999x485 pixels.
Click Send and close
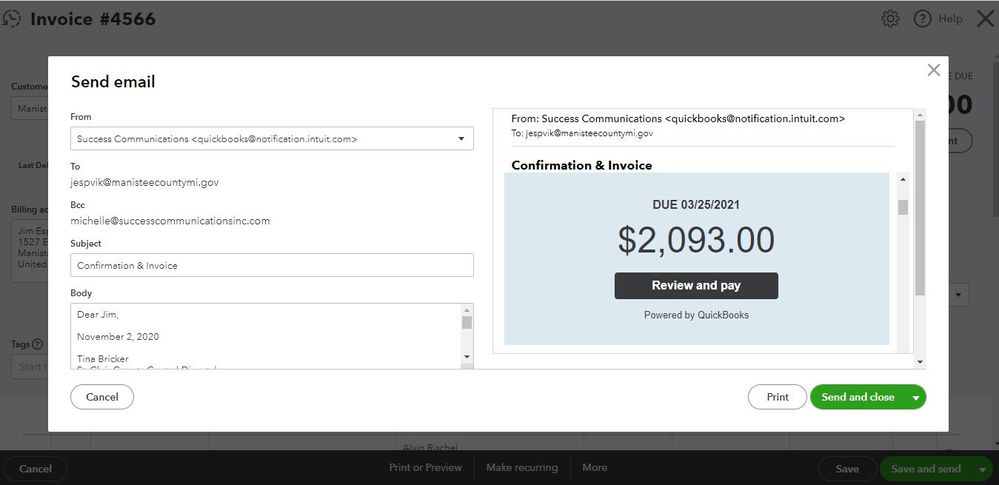(858, 397)
